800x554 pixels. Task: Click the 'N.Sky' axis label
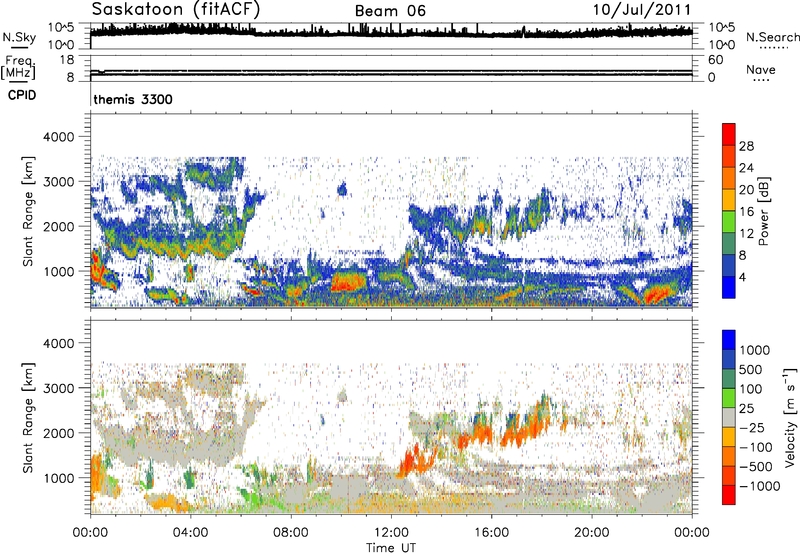(x=19, y=37)
